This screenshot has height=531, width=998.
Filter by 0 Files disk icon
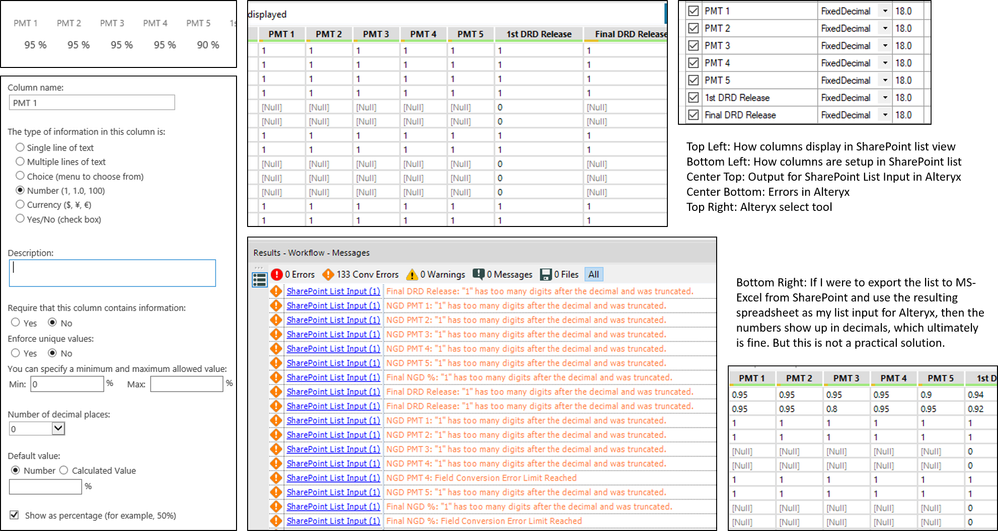(x=545, y=274)
